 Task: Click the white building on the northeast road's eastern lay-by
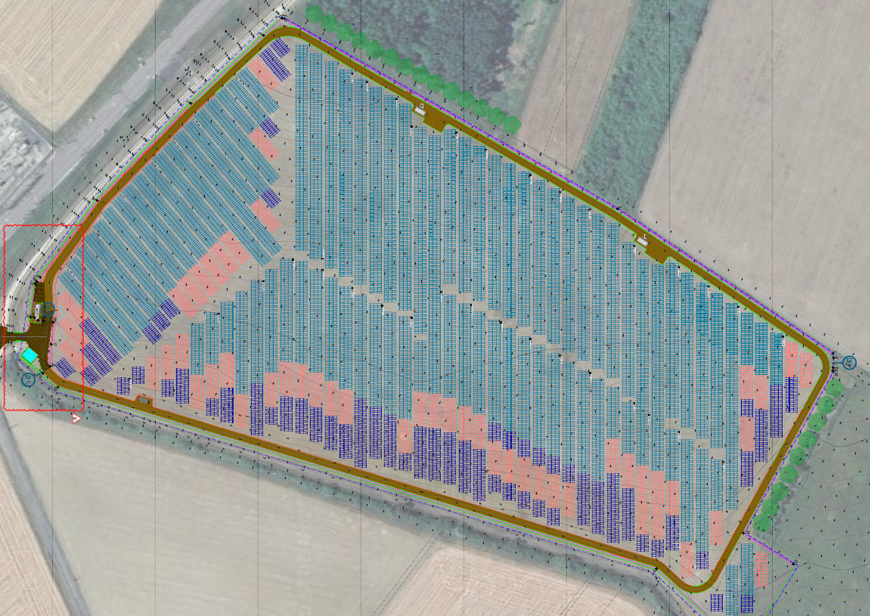pos(644,240)
